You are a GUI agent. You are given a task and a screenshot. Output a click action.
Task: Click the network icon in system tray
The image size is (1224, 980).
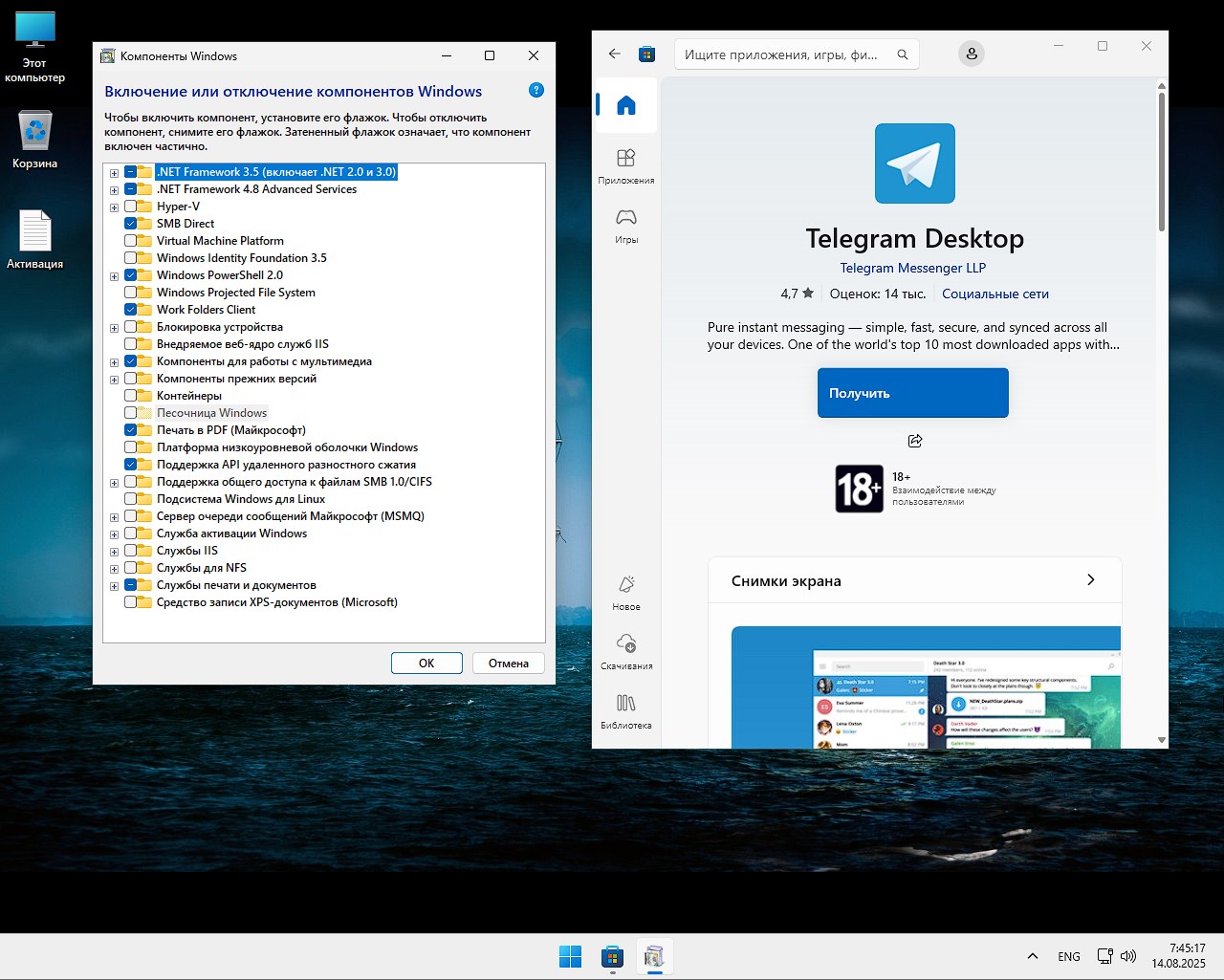(1104, 956)
